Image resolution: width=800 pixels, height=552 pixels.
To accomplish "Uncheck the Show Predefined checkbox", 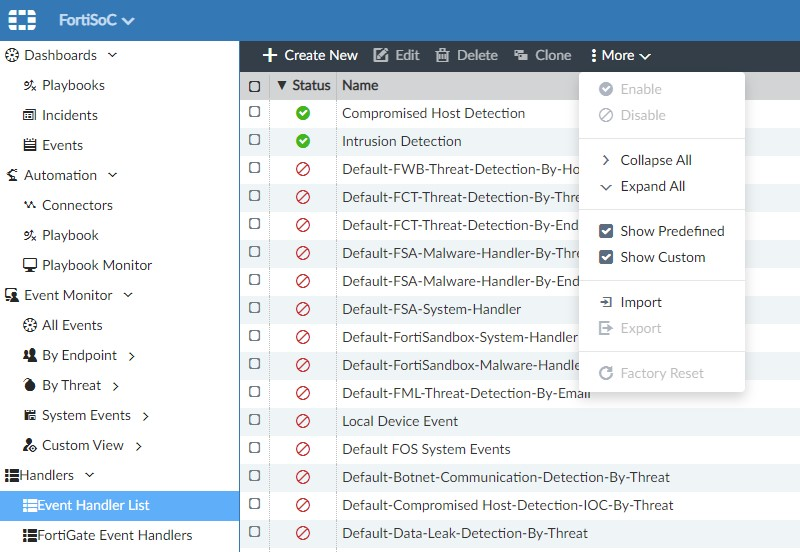I will [x=606, y=231].
